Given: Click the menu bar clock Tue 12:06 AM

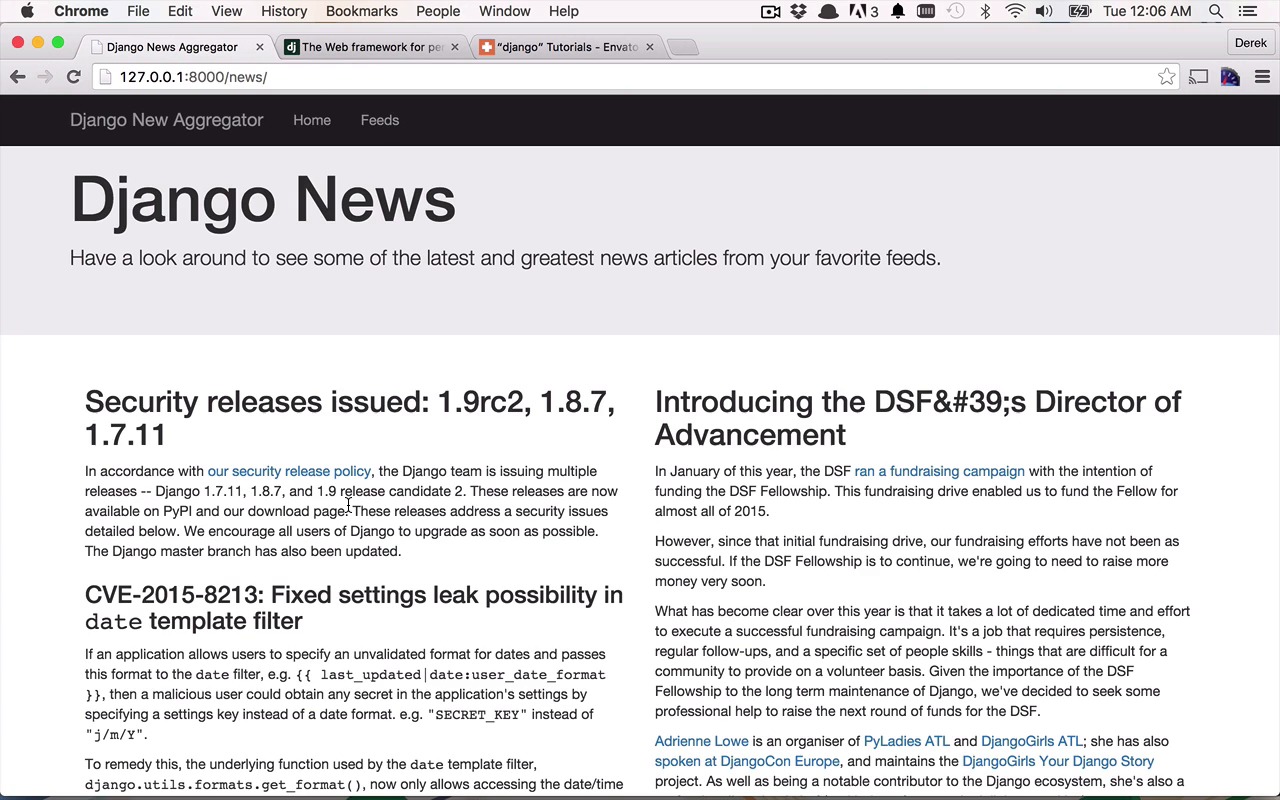Looking at the screenshot, I should click(1147, 11).
